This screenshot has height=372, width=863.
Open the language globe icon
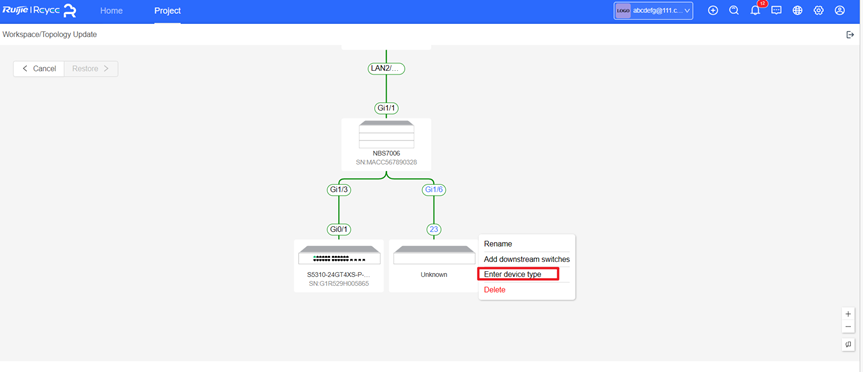797,10
